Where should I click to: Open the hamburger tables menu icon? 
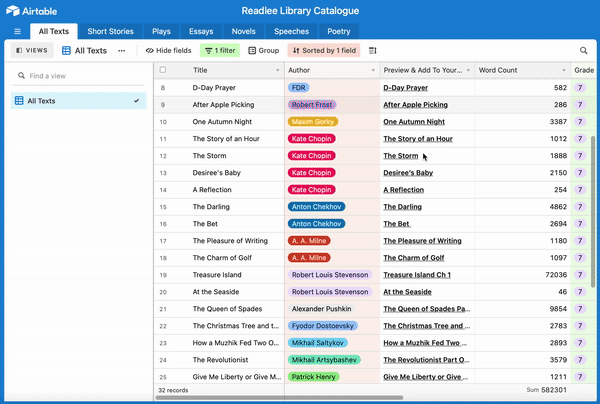pos(17,31)
